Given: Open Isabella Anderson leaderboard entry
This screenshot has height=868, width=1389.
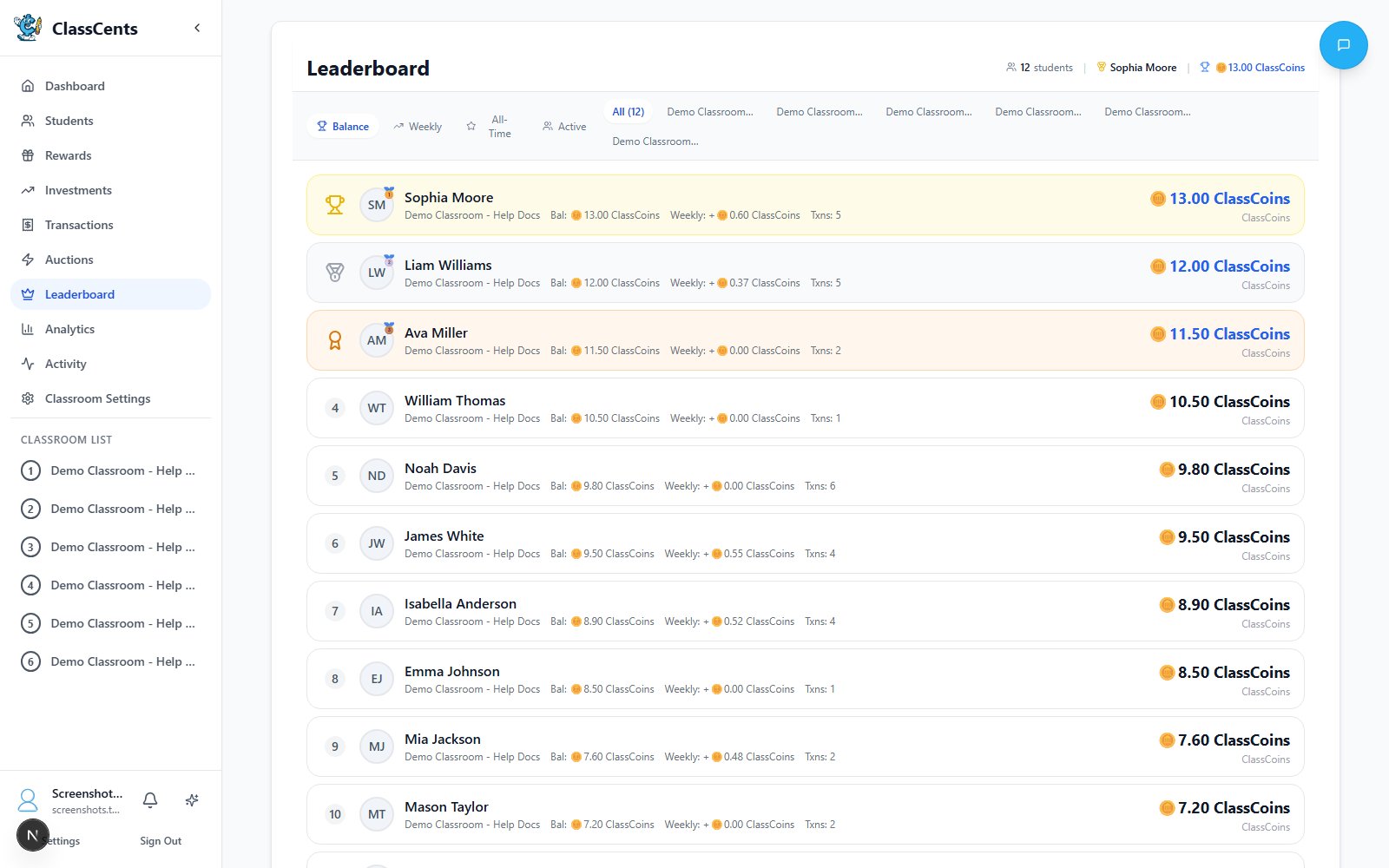Looking at the screenshot, I should coord(805,611).
